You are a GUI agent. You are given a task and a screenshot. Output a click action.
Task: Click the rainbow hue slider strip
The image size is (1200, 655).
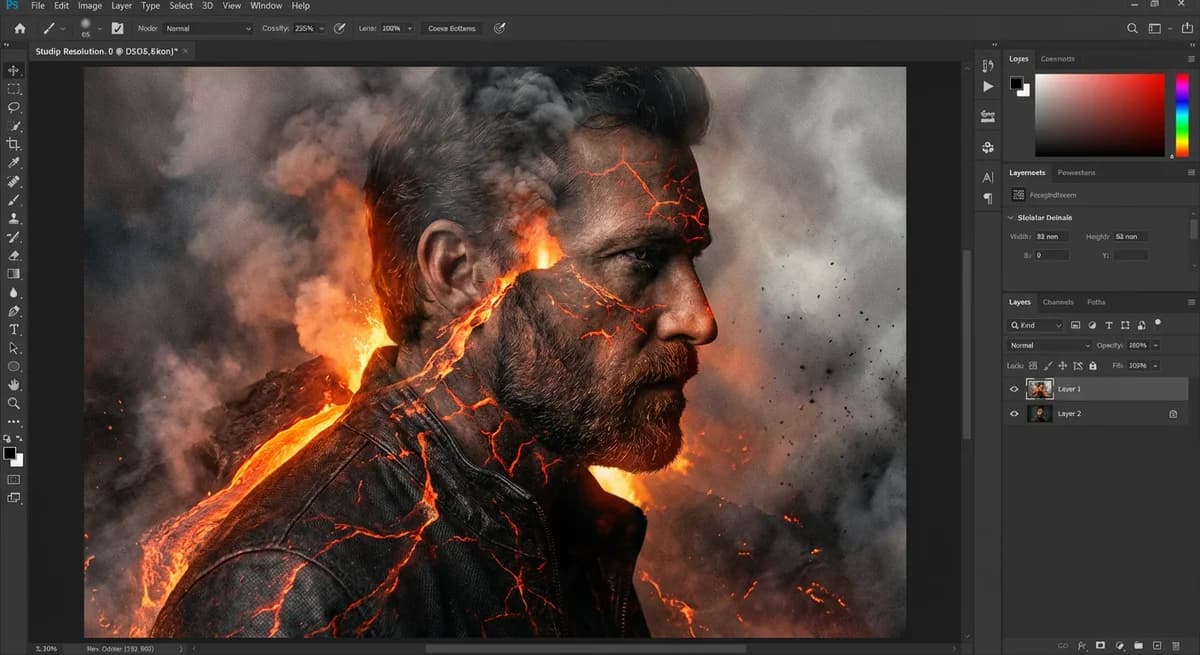tap(1181, 115)
